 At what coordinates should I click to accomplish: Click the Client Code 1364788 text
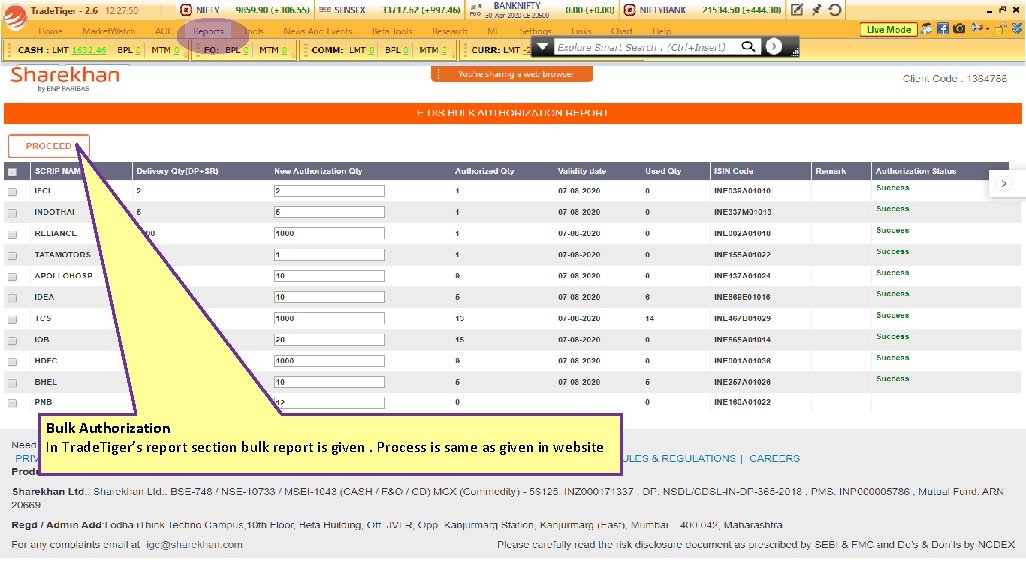tap(955, 79)
